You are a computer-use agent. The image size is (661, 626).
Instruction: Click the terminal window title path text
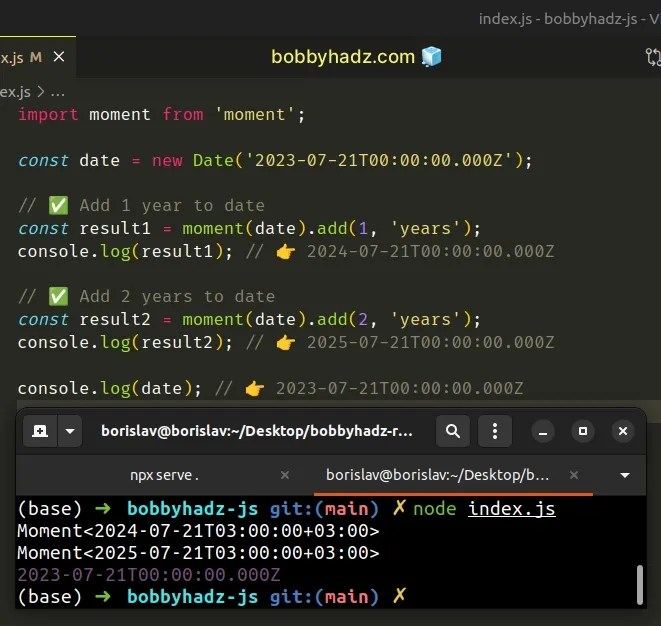pyautogui.click(x=257, y=431)
